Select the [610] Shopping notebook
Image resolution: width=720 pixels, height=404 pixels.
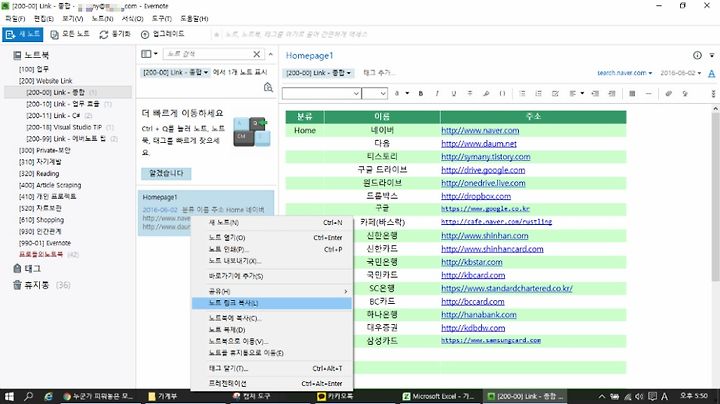[41, 220]
